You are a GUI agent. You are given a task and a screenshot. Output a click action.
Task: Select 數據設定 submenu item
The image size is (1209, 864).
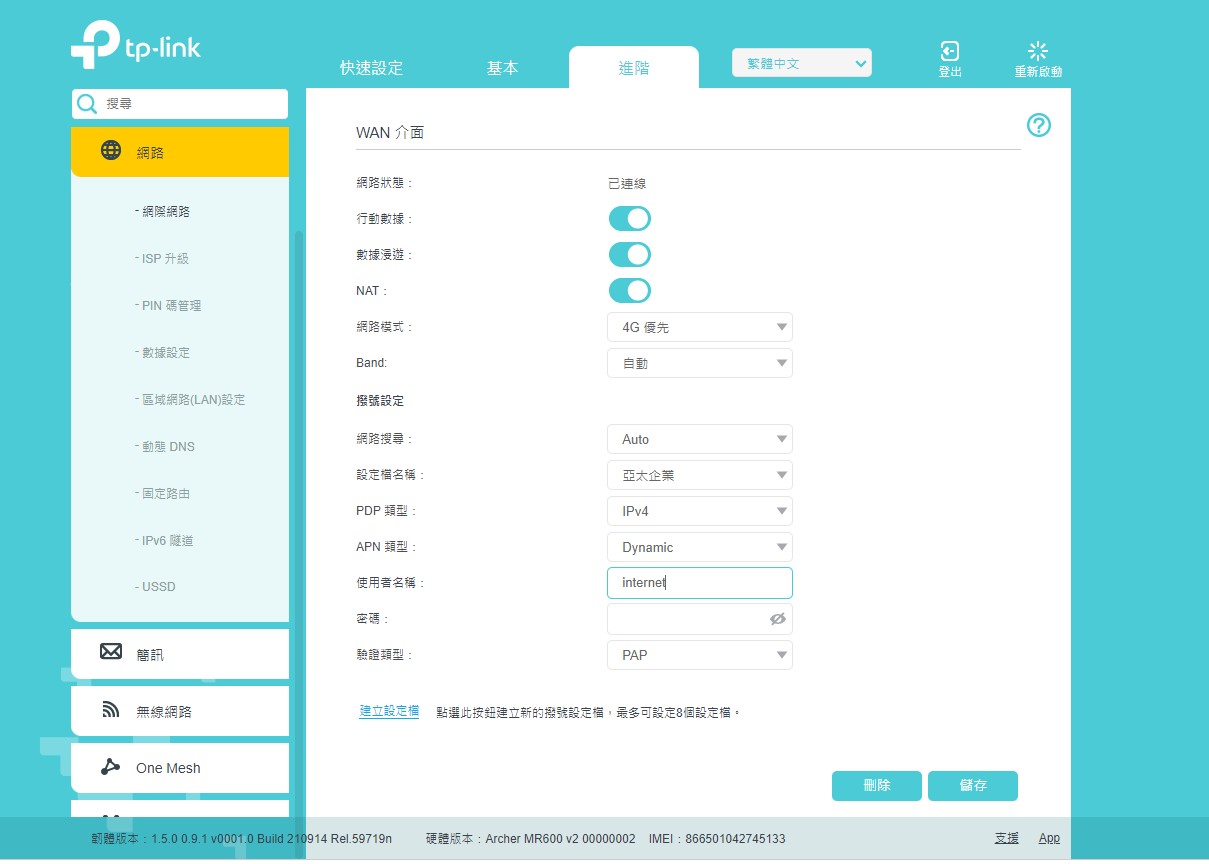pos(164,352)
